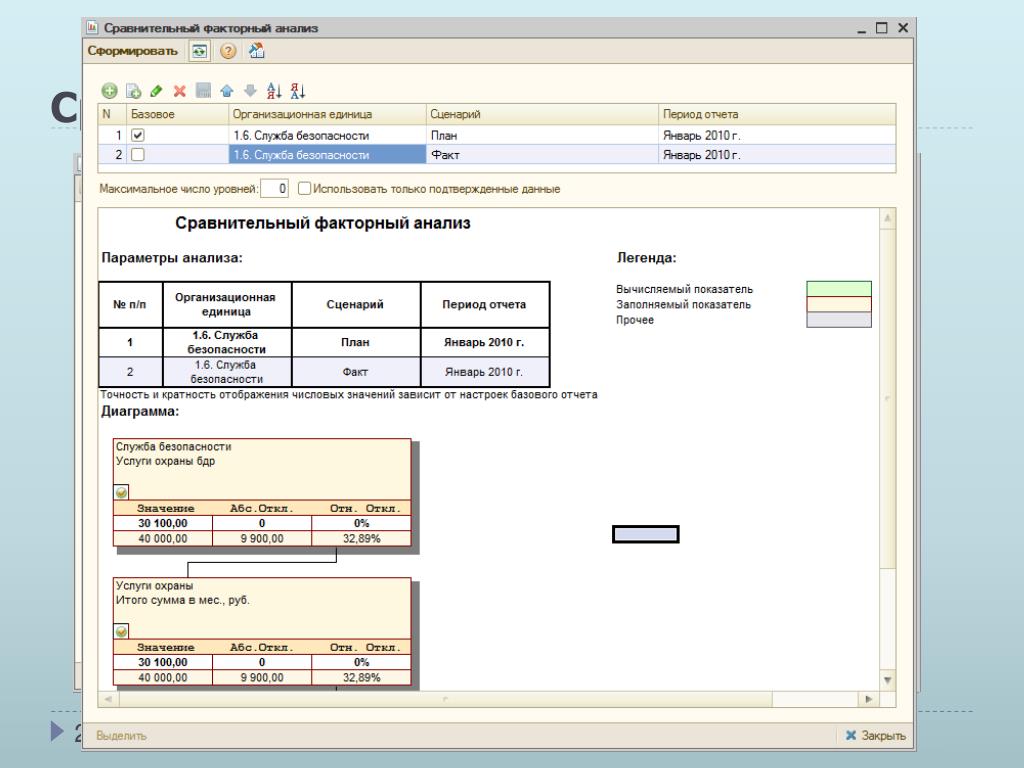This screenshot has height=768, width=1024.
Task: Click the report vertical scrollbar down arrow
Action: click(x=888, y=680)
